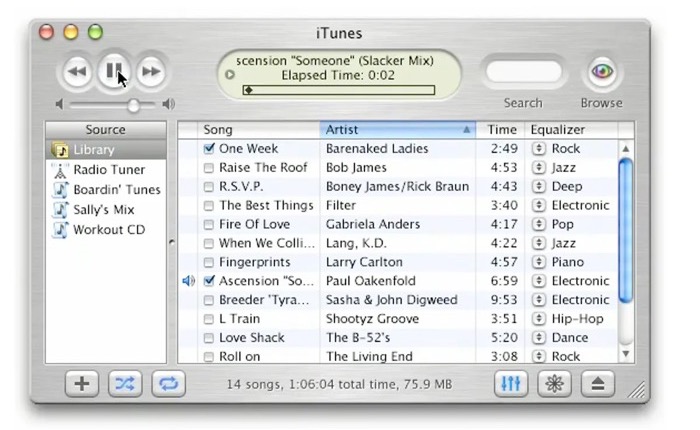Open equalizer preset dropdown for L Train
The height and width of the screenshot is (430, 700).
click(x=539, y=319)
